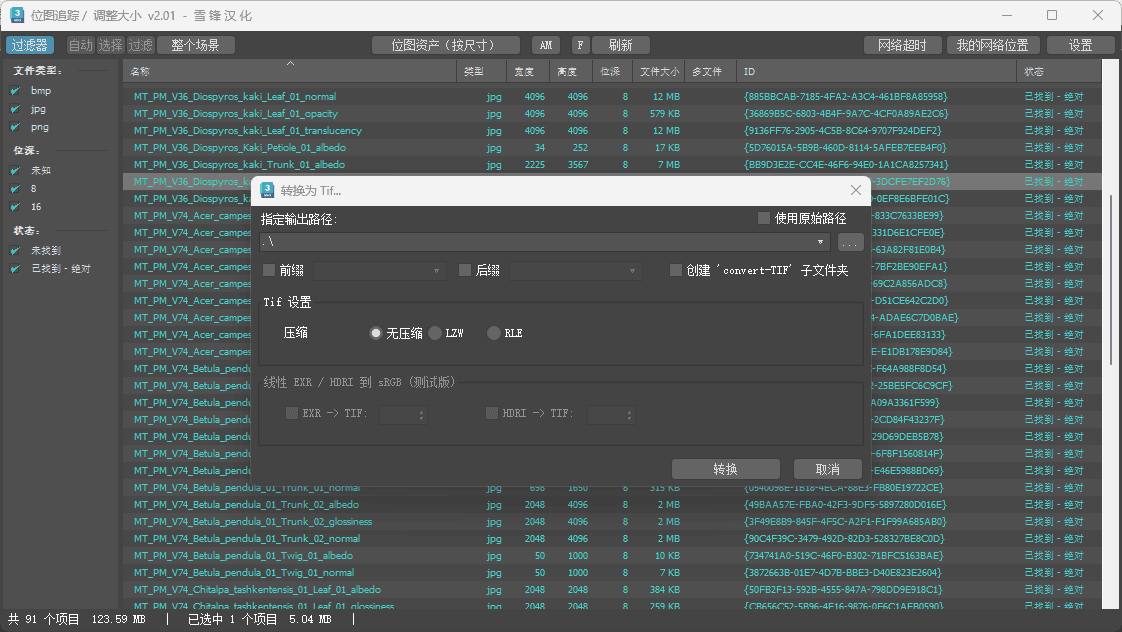Select the LZW compression radio button
Viewport: 1122px width, 632px height.
pyautogui.click(x=435, y=333)
